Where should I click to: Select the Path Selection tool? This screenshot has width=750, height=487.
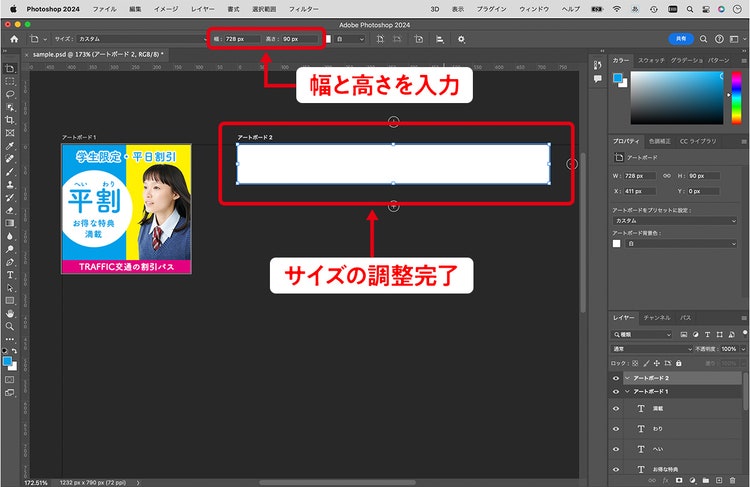[x=10, y=288]
